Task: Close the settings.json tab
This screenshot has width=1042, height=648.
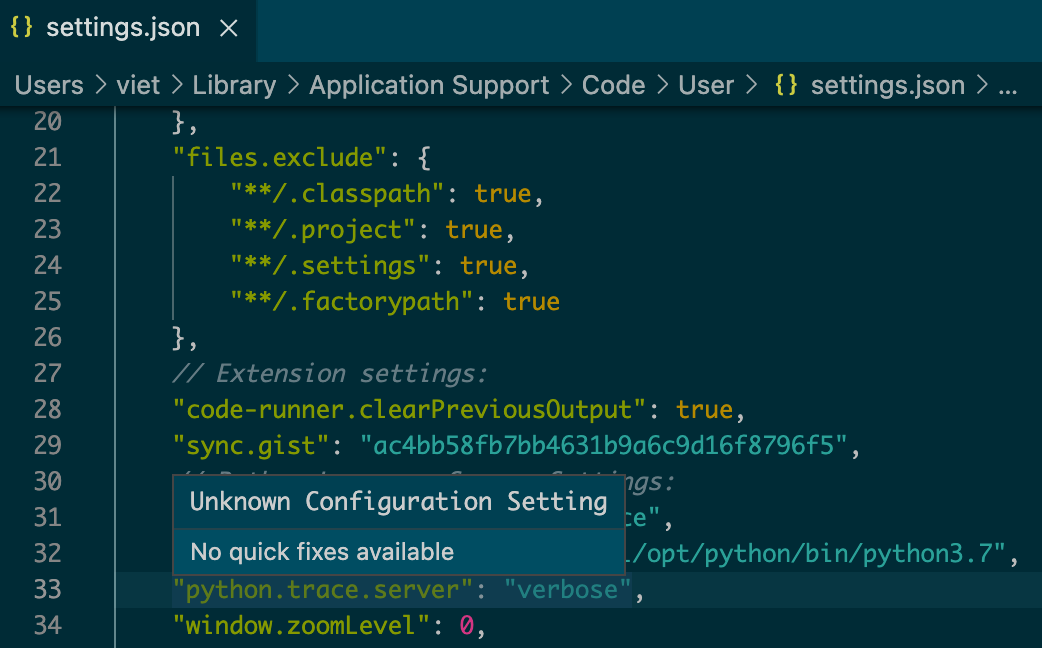Action: point(228,28)
